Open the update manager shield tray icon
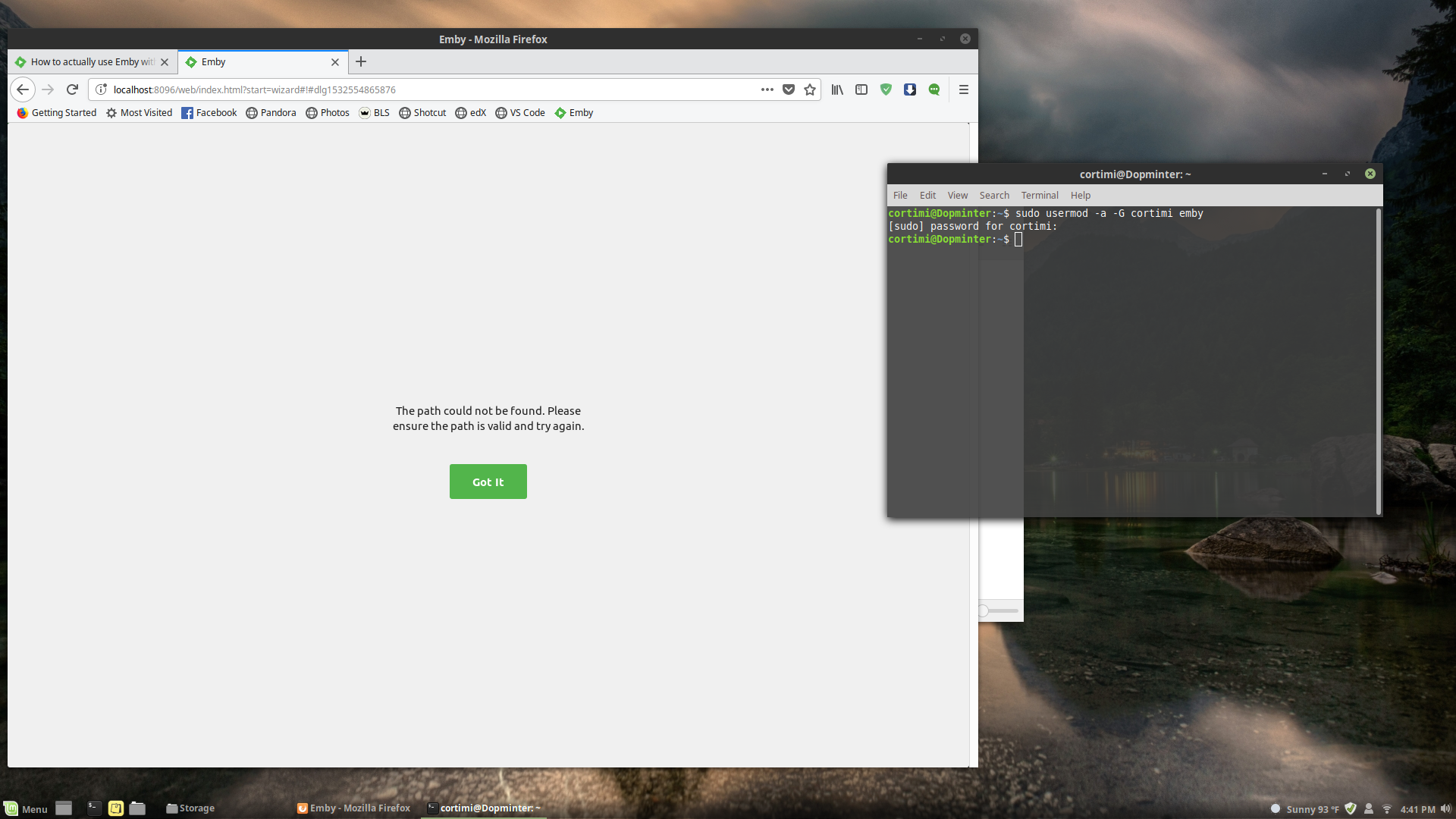The width and height of the screenshot is (1456, 819). (x=1351, y=809)
